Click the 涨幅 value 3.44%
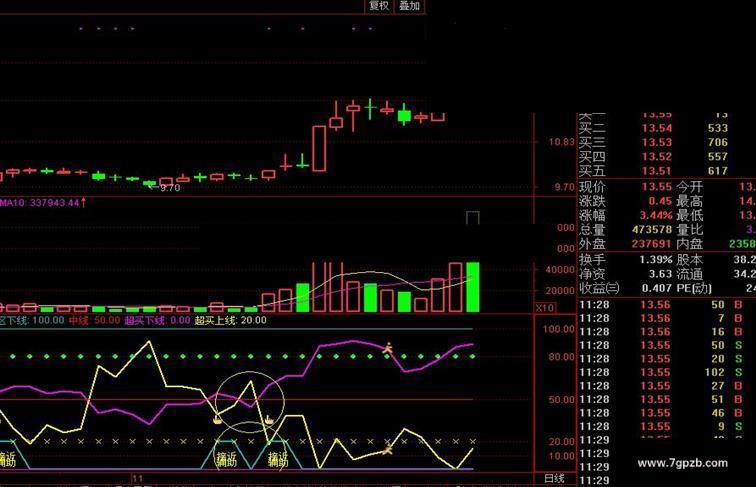This screenshot has width=756, height=487. [x=656, y=215]
